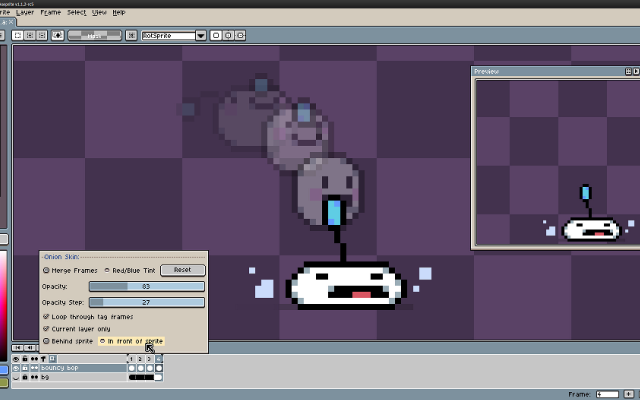Click the RotSprite algorithm text field
640x400 pixels.
[168, 36]
